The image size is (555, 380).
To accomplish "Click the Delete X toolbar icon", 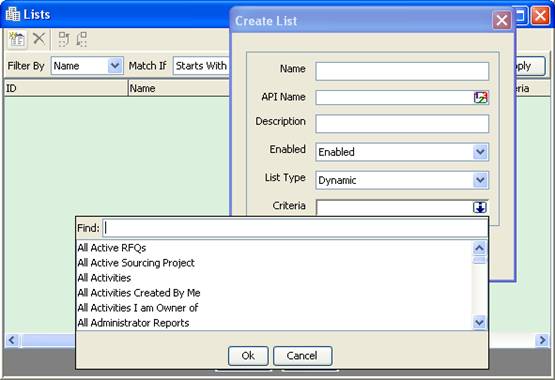I will click(x=39, y=39).
